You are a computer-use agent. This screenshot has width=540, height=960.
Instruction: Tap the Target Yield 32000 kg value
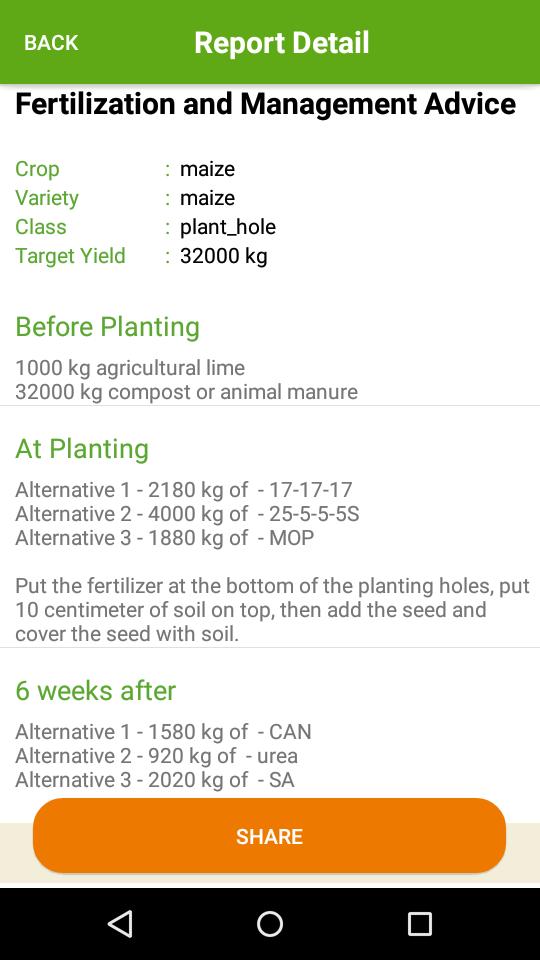pos(223,256)
